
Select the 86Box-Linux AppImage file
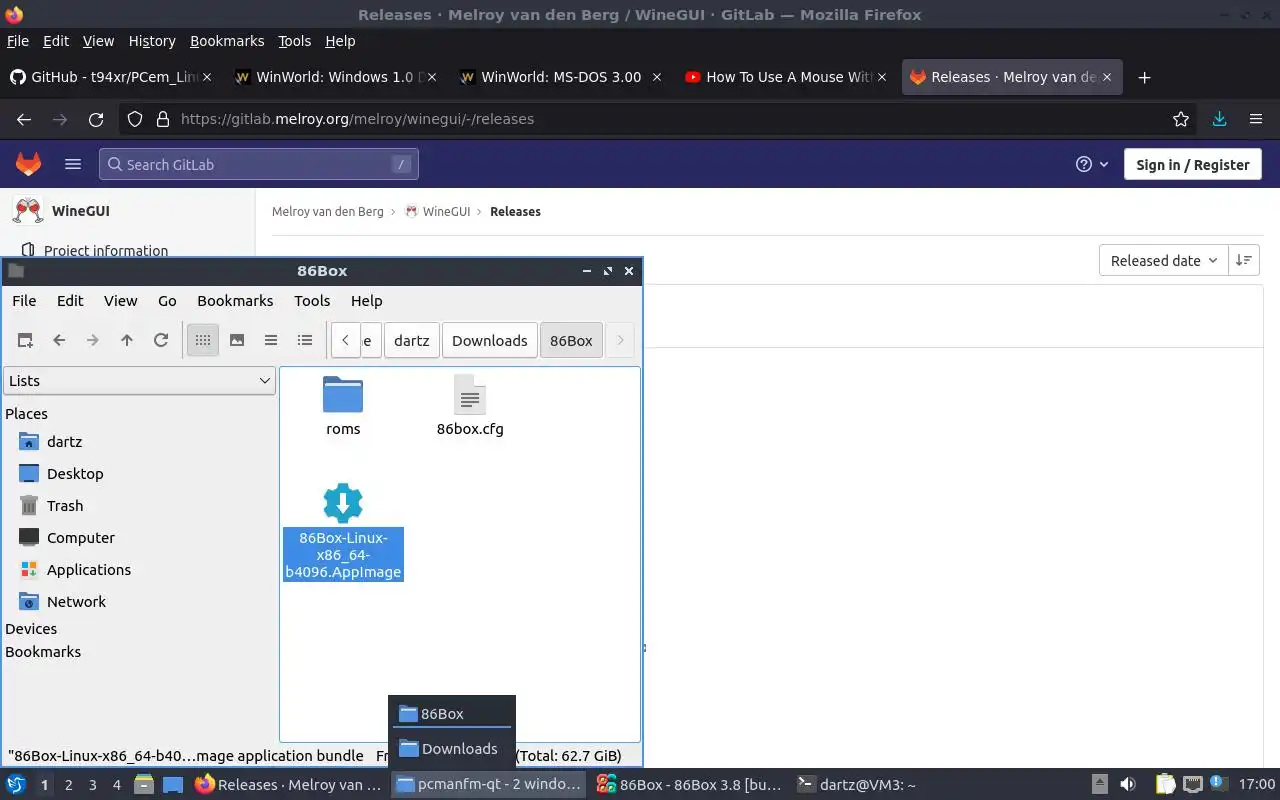tap(343, 531)
